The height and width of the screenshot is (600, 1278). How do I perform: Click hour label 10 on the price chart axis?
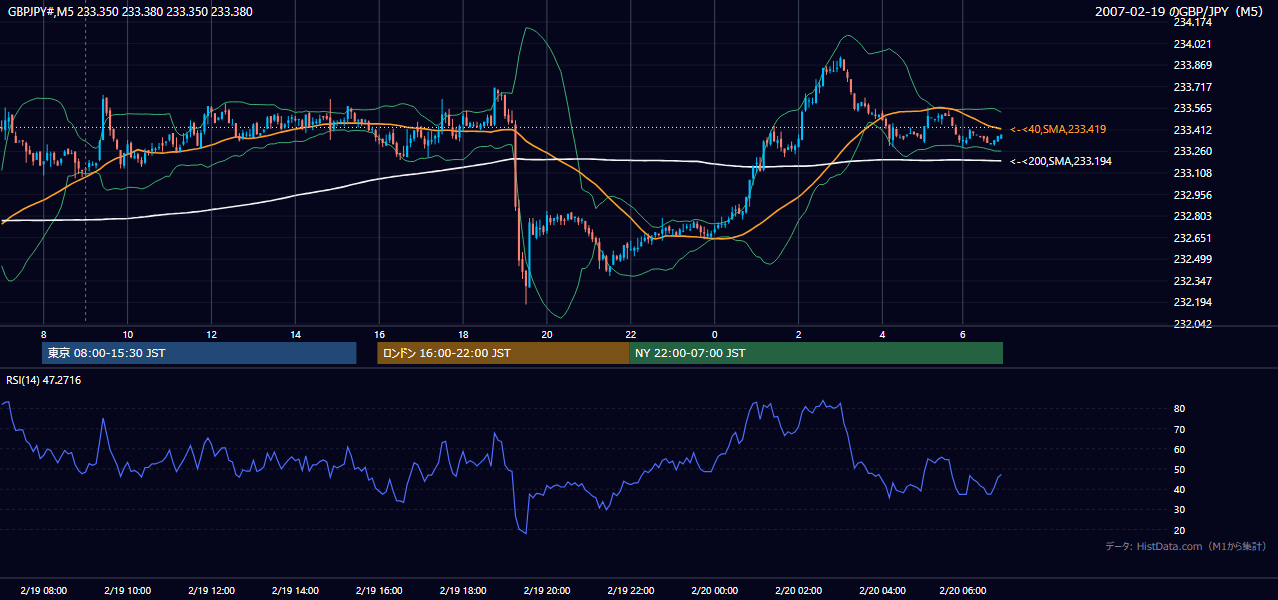(x=127, y=333)
